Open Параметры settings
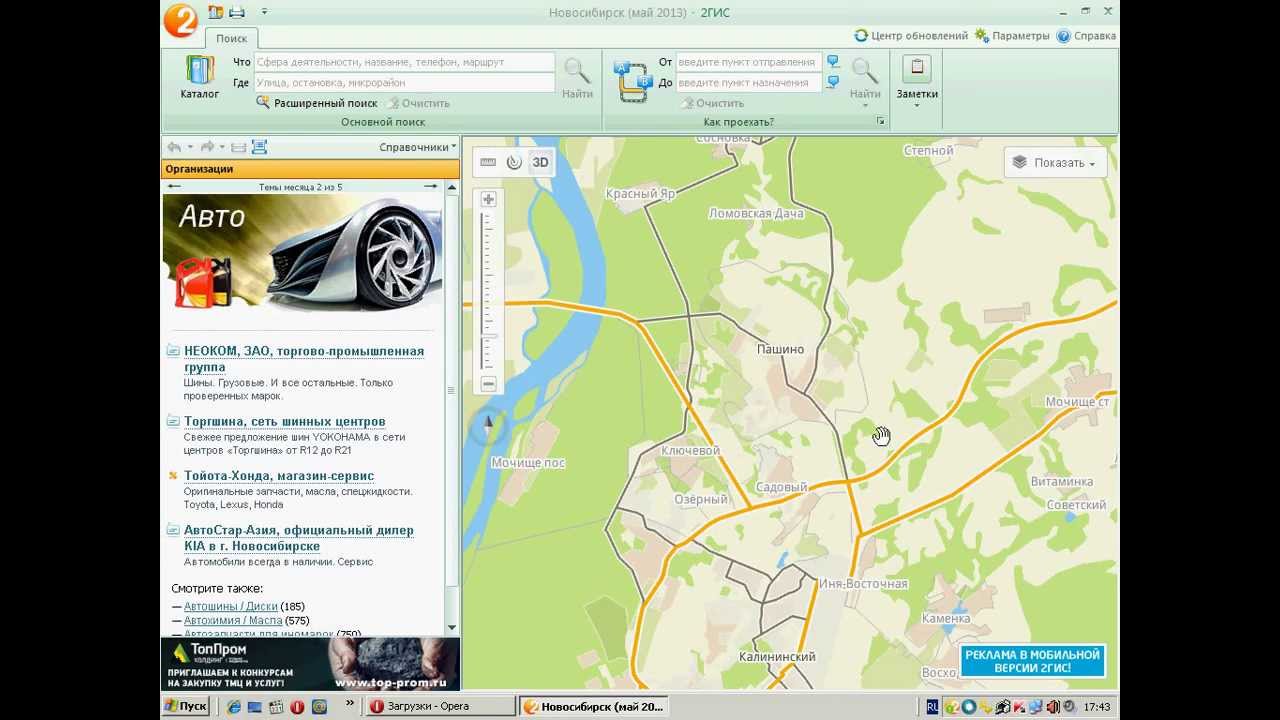Image resolution: width=1280 pixels, height=720 pixels. [x=1013, y=36]
